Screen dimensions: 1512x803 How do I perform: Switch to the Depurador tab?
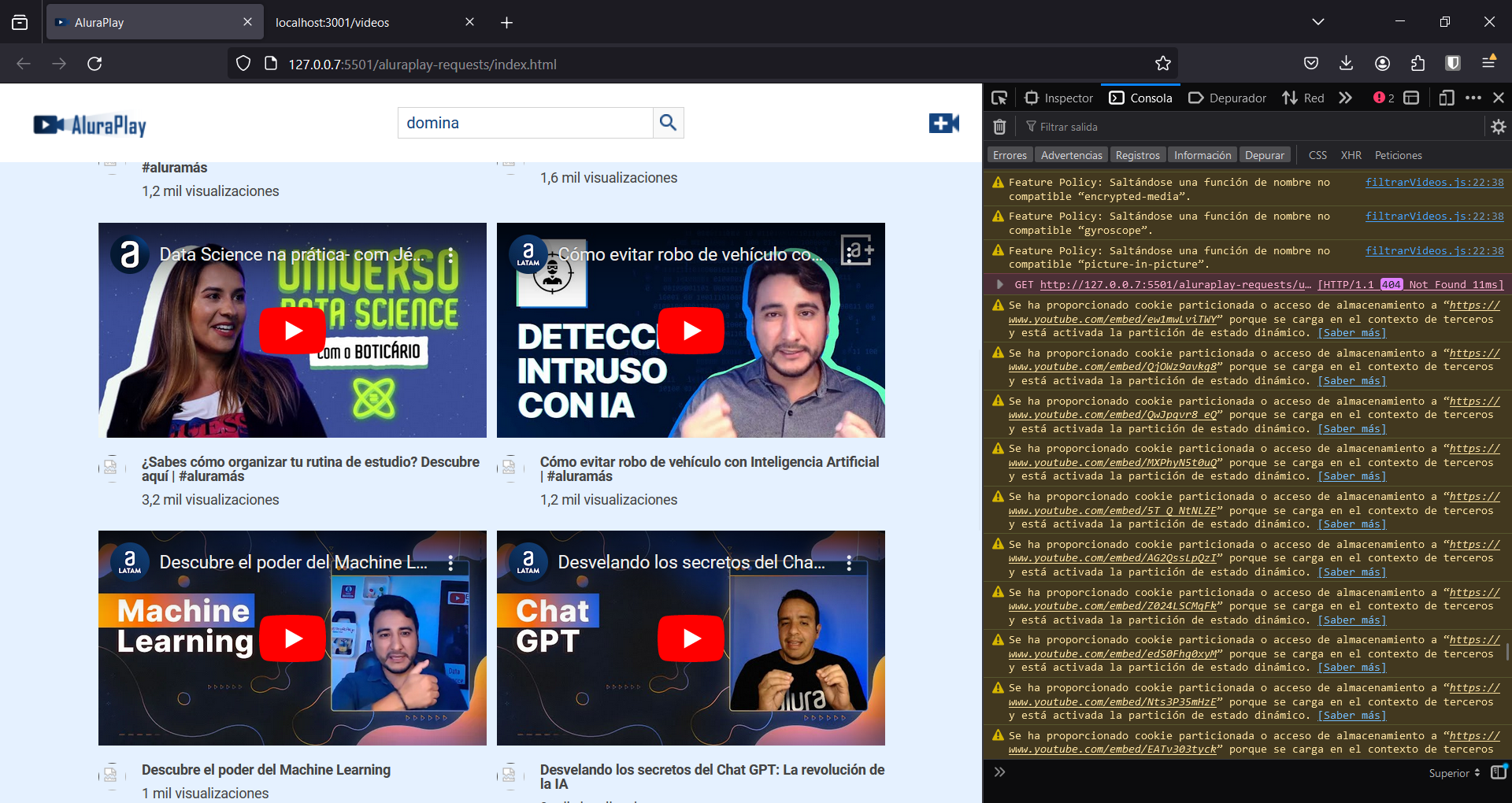pos(1228,98)
